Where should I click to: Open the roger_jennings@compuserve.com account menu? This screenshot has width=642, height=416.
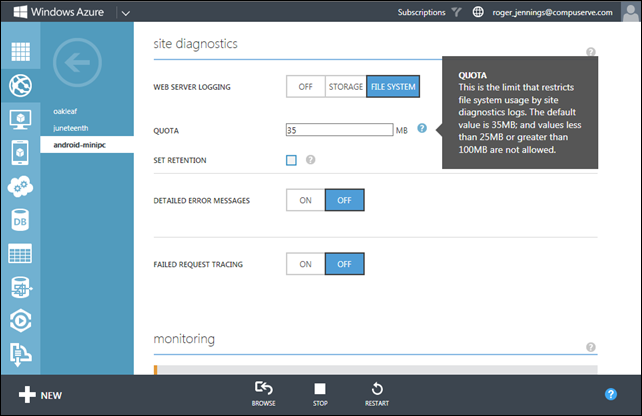click(552, 12)
